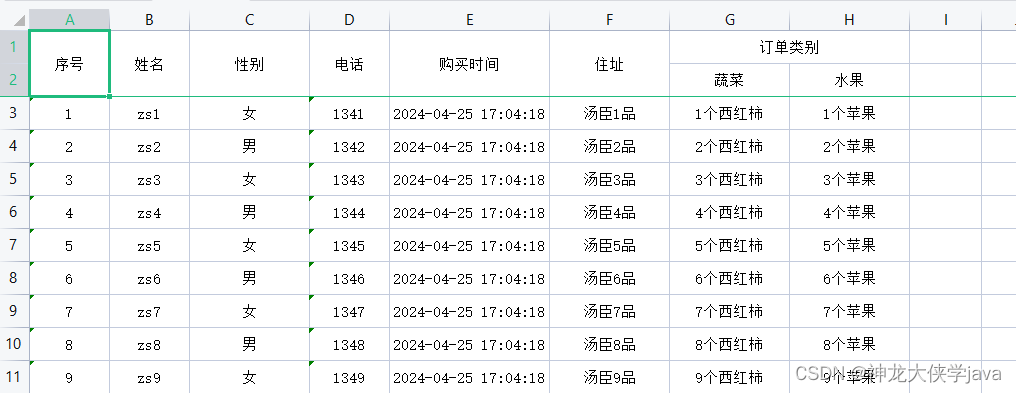The height and width of the screenshot is (393, 1016).
Task: Select the cell containing zs4
Action: (x=150, y=213)
